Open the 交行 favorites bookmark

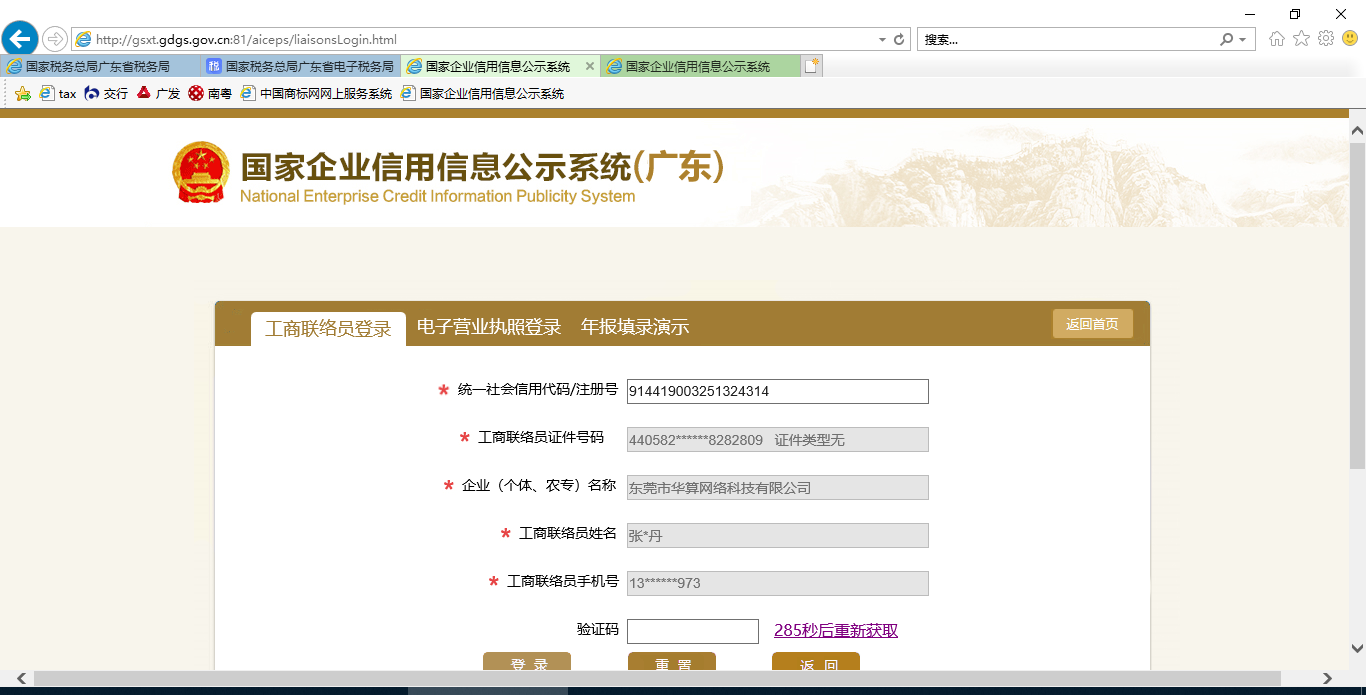click(x=106, y=93)
